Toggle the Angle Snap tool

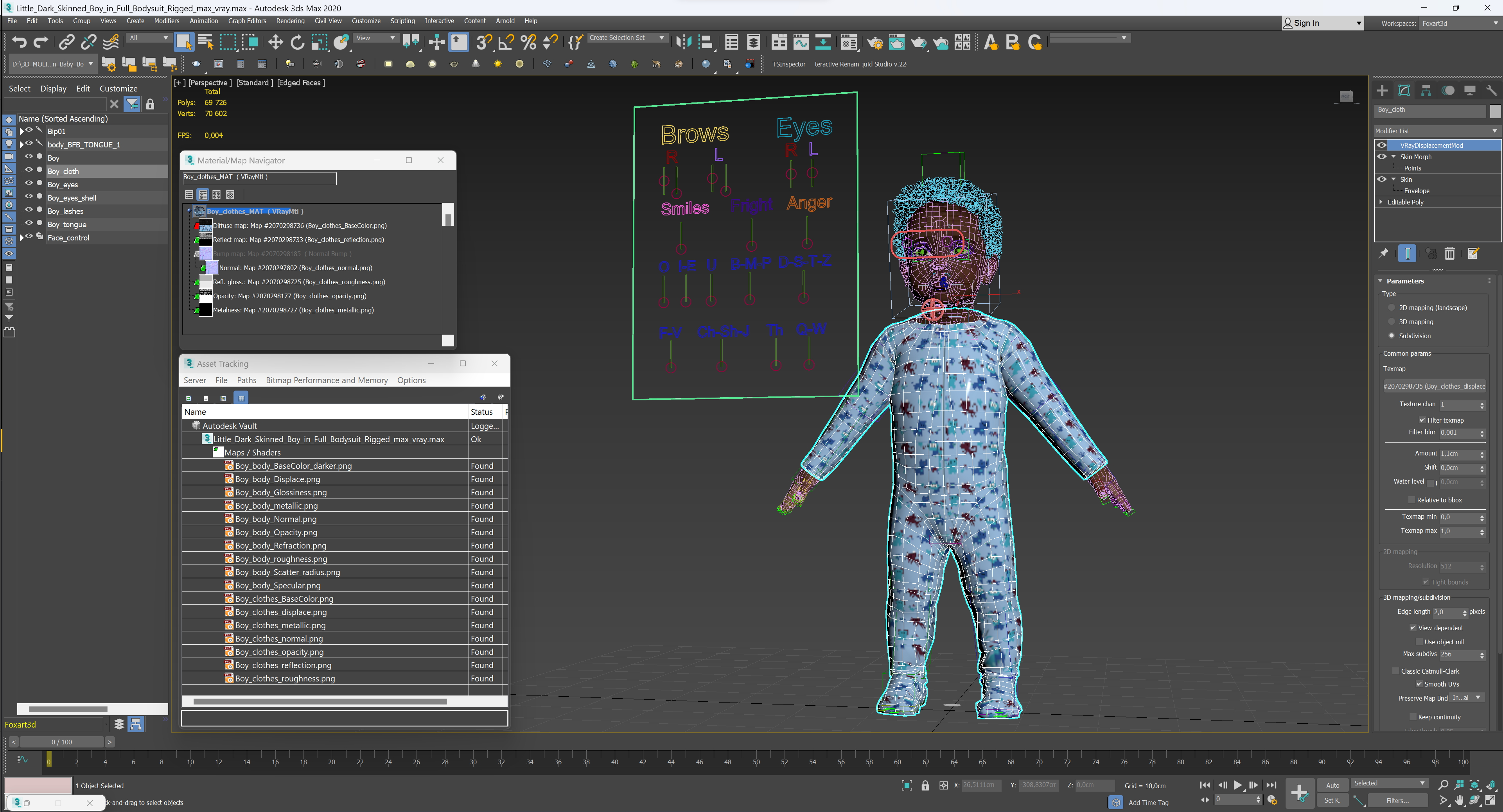506,42
